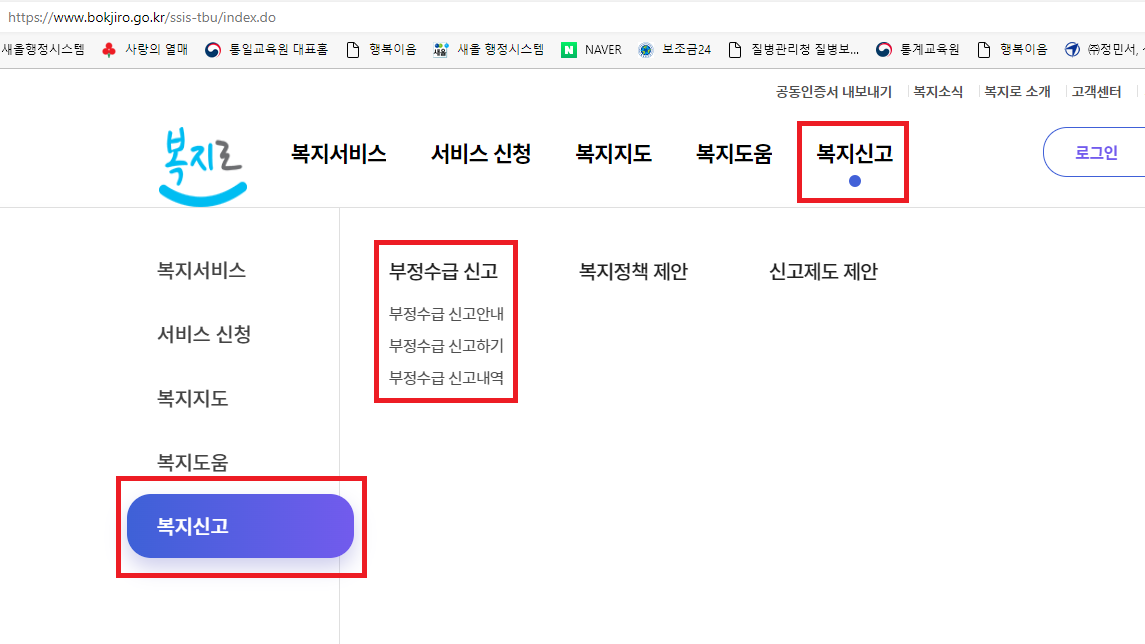Open 부정수급 신고안내 link
Image resolution: width=1145 pixels, height=644 pixels.
coord(446,314)
